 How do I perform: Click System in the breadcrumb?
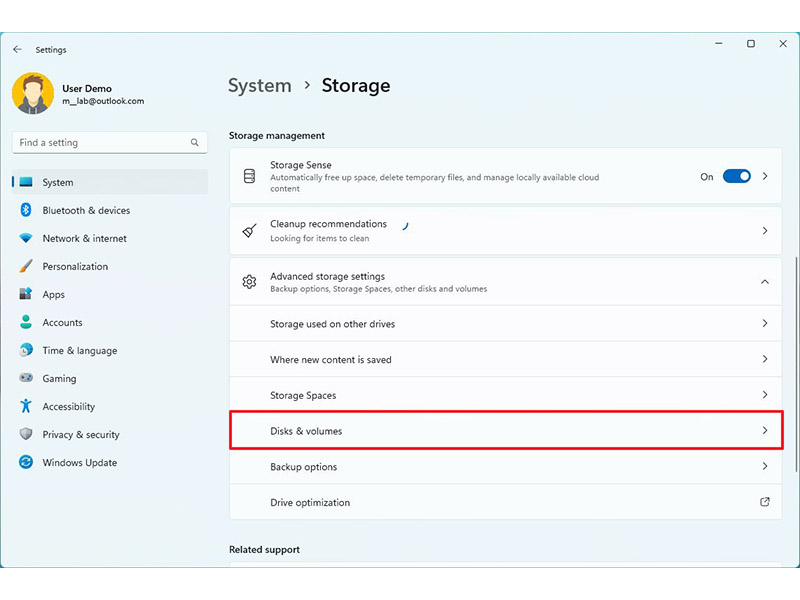[x=260, y=85]
